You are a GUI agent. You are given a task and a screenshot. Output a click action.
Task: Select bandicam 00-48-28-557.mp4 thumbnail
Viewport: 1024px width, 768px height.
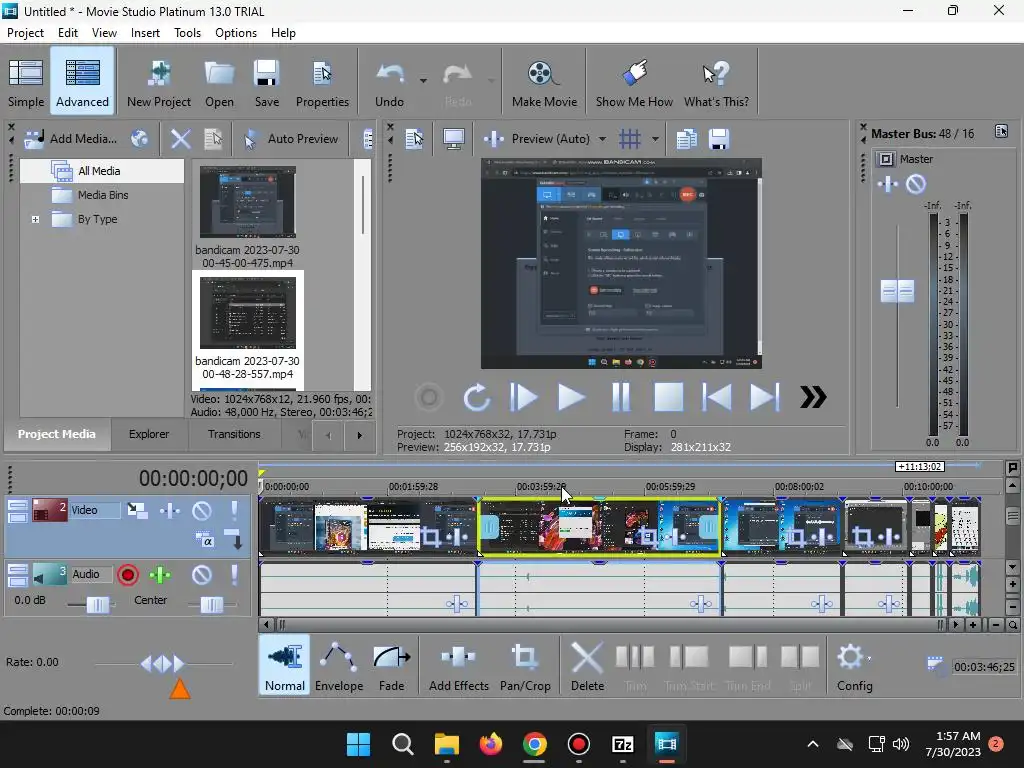(248, 313)
